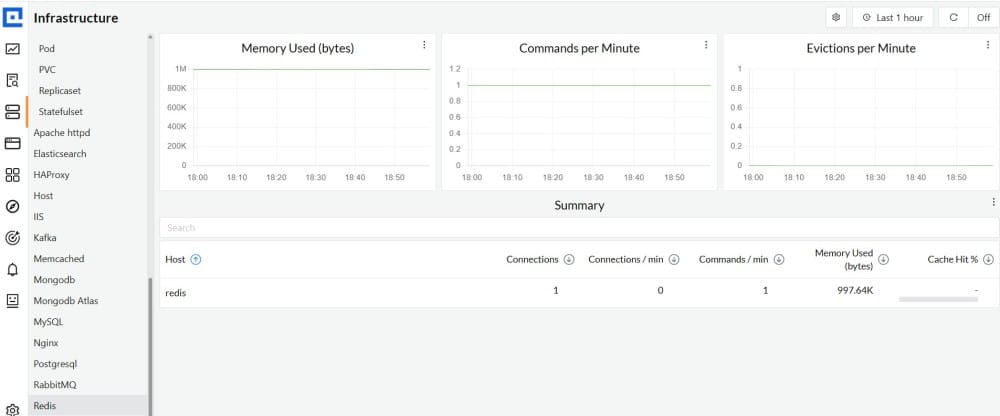Open Nginx integration

coord(46,343)
